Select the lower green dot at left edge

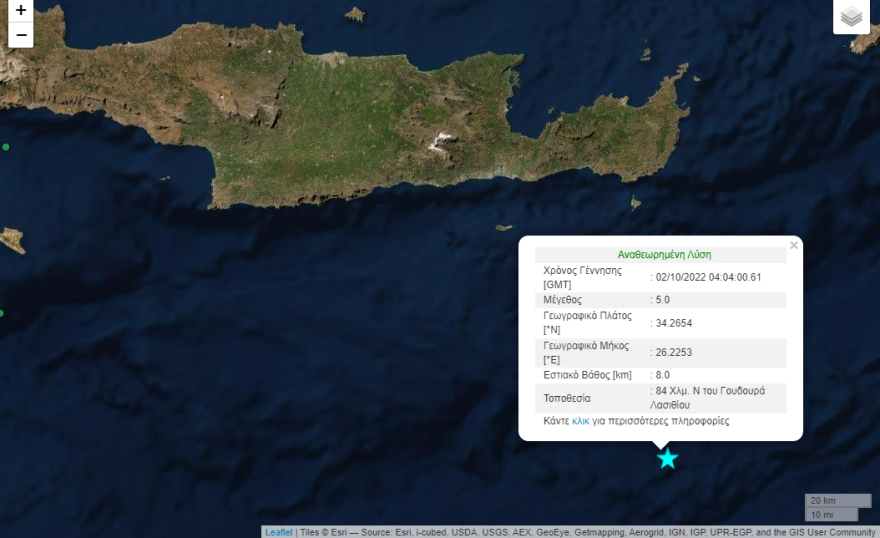[x=1, y=313]
